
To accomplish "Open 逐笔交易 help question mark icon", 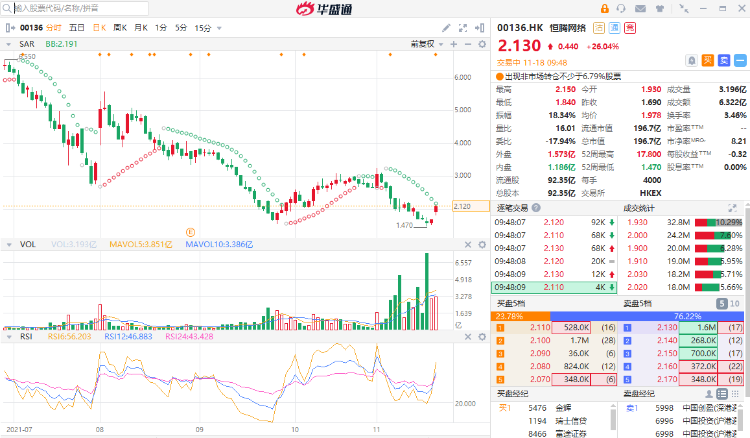I will (536, 208).
